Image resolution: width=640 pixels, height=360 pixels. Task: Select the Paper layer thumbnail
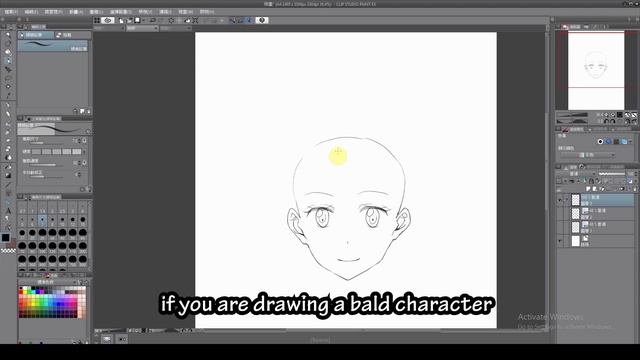click(575, 241)
